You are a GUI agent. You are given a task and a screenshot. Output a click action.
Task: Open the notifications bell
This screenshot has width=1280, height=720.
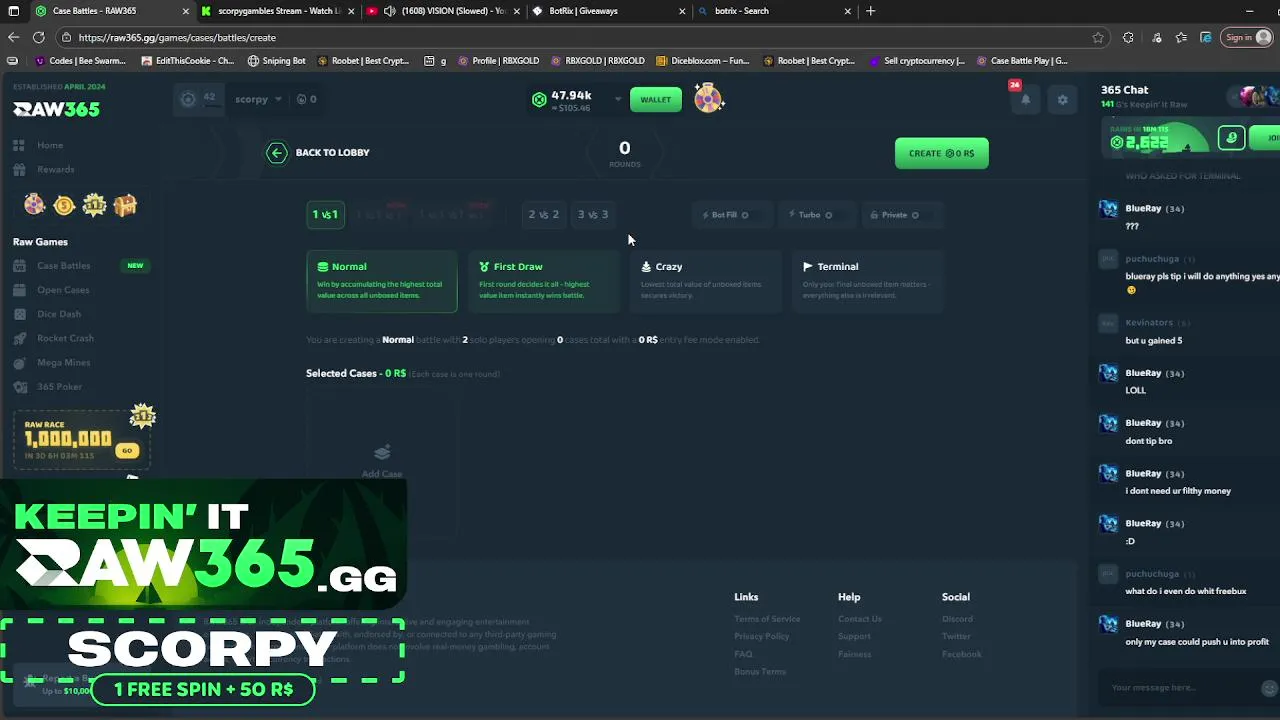[1025, 100]
